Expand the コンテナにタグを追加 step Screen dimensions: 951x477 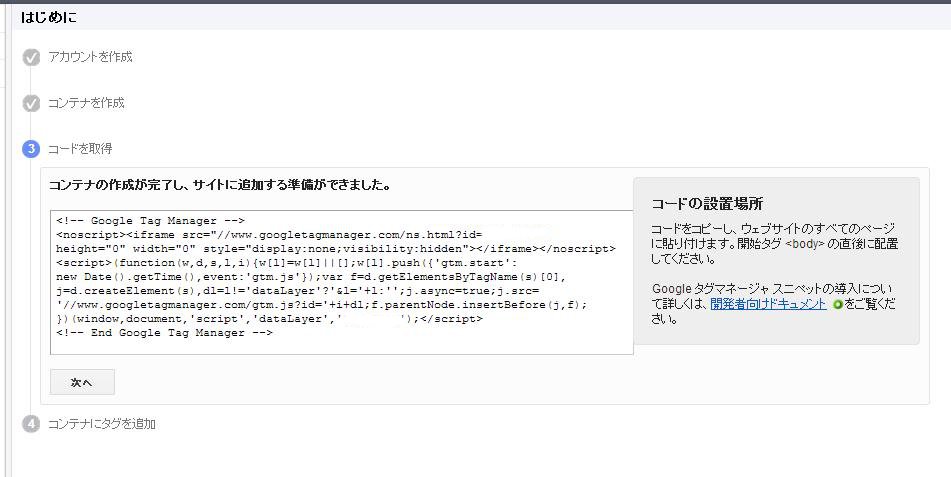click(x=102, y=424)
